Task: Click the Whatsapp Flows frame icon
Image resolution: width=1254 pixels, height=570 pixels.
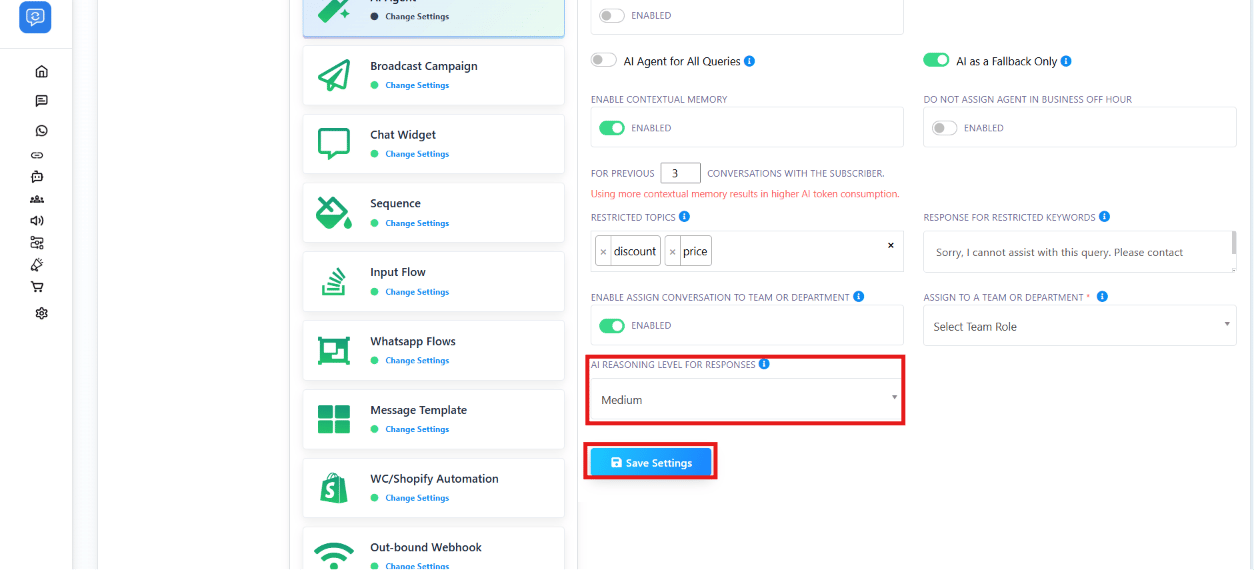Action: click(x=334, y=350)
